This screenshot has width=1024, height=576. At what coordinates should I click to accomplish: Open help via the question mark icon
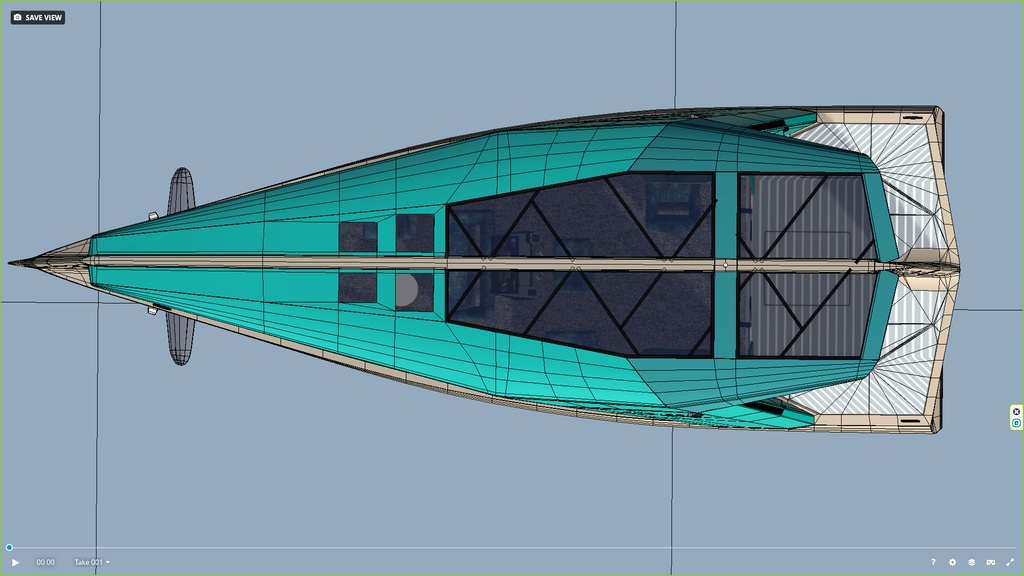(x=933, y=562)
